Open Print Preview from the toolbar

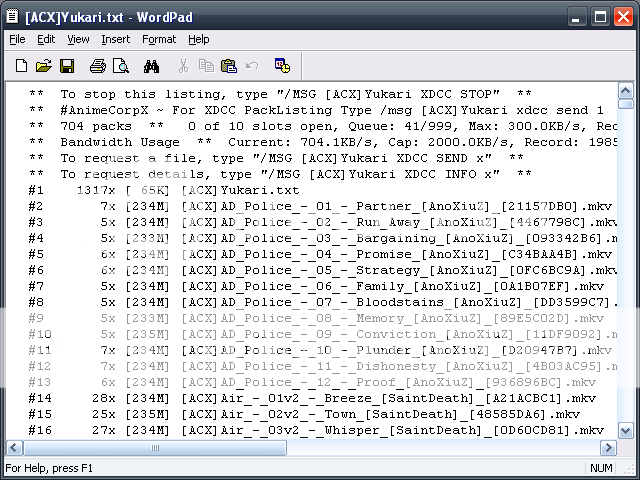[121, 66]
